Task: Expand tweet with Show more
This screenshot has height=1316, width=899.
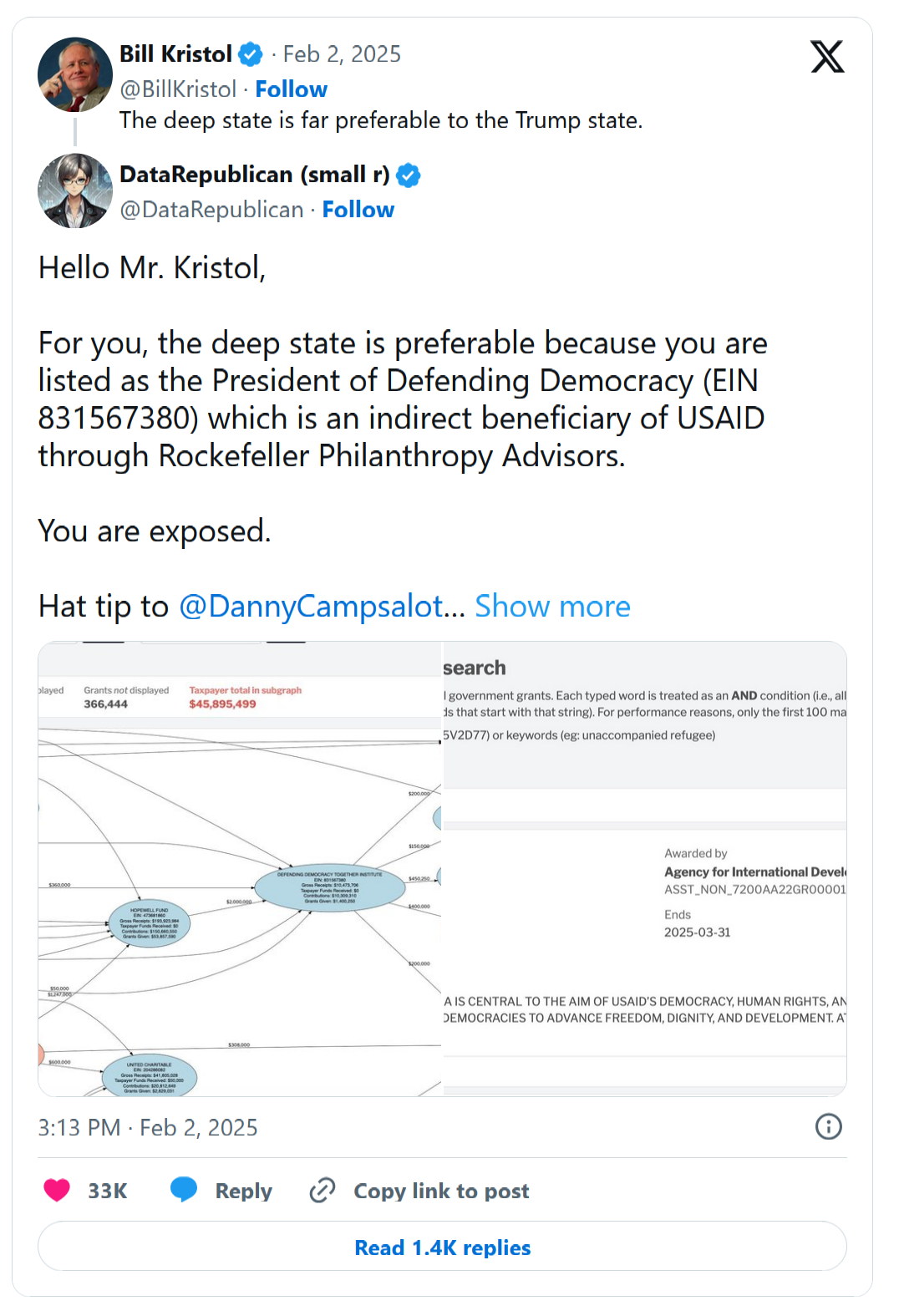Action: tap(552, 607)
